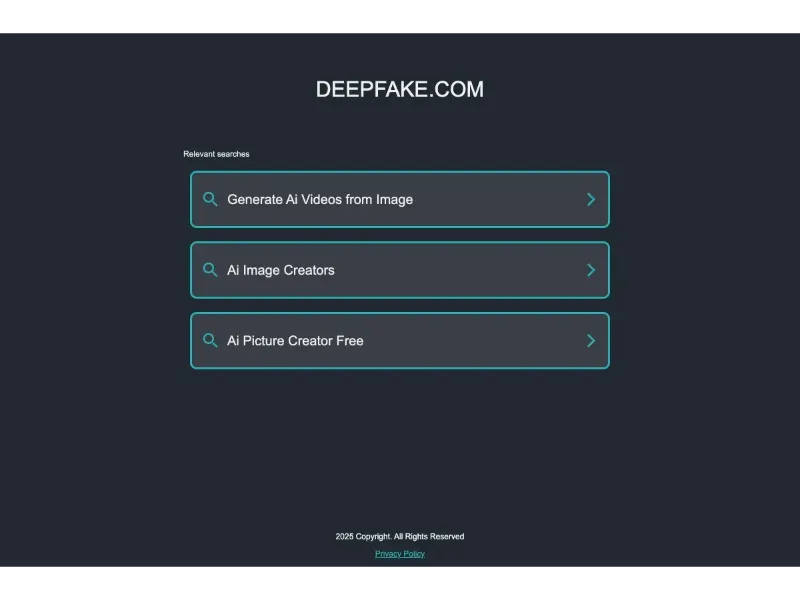Click the 2025 Copyright footer text
800x600 pixels.
(400, 536)
